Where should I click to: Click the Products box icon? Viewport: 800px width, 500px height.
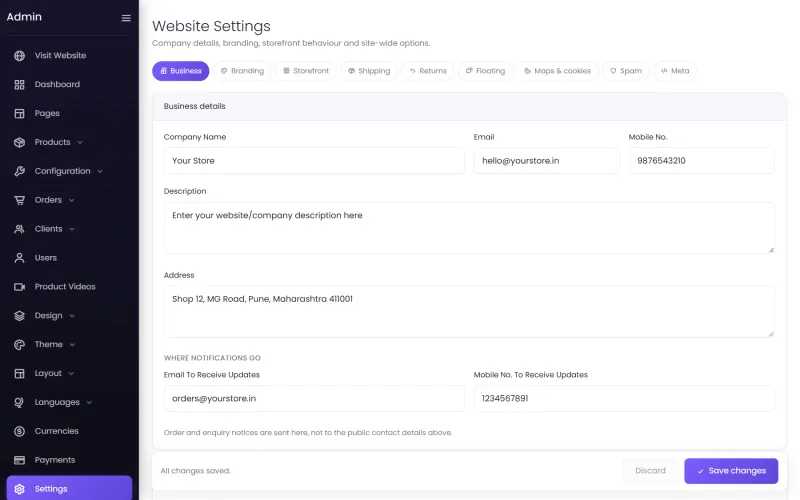coord(19,142)
